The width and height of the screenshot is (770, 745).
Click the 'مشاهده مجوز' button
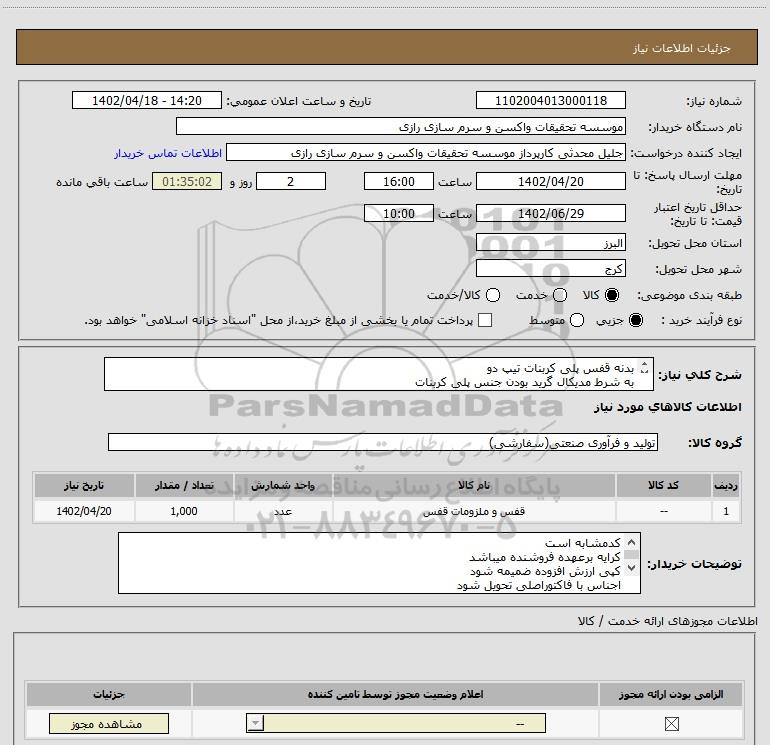tap(109, 724)
